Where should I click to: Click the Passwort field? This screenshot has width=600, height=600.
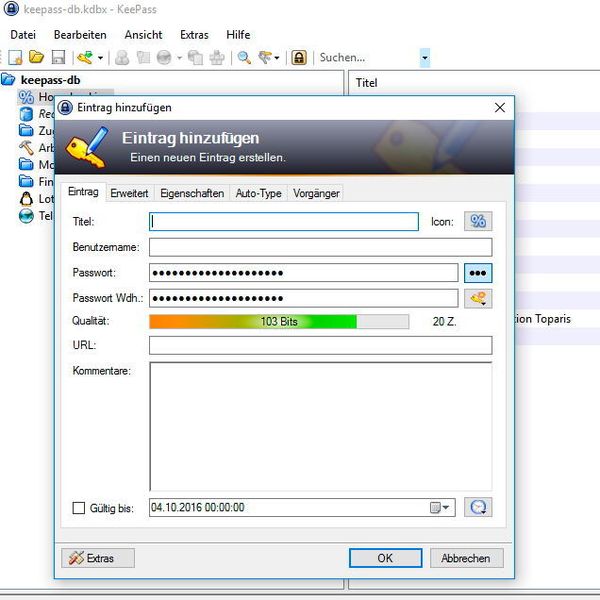[x=303, y=273]
